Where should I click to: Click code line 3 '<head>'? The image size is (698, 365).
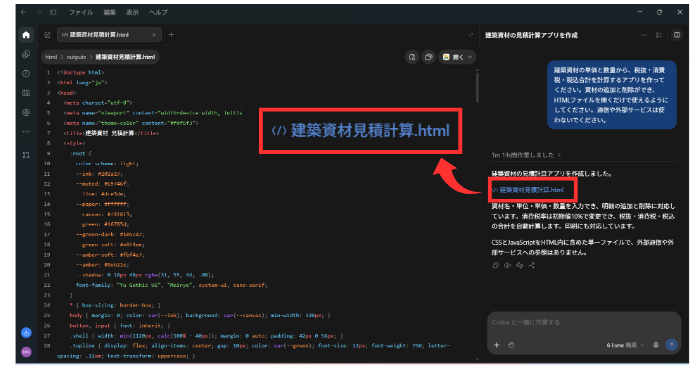(67, 93)
